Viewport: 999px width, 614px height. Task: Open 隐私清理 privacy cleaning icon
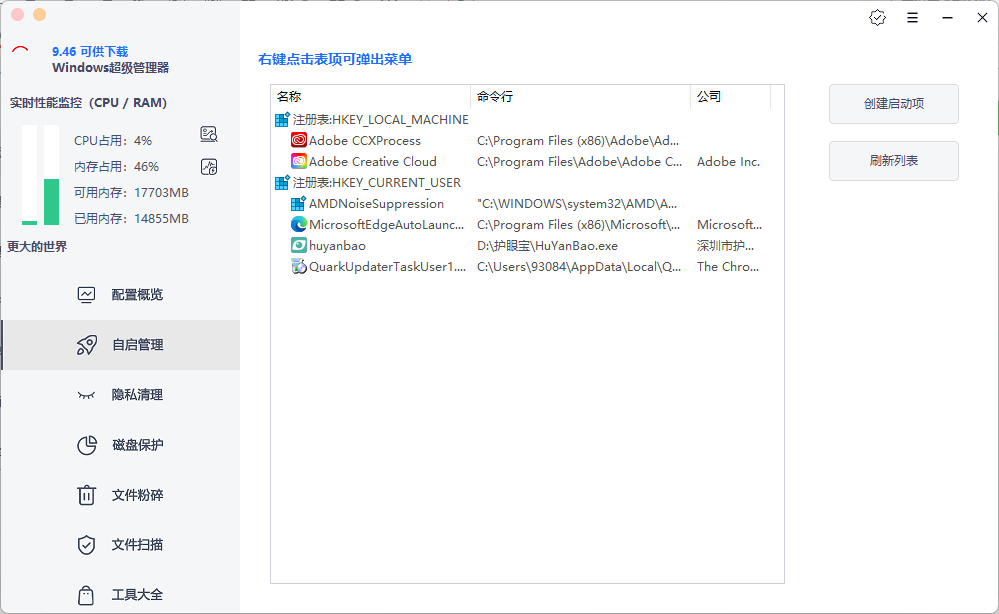click(x=87, y=394)
